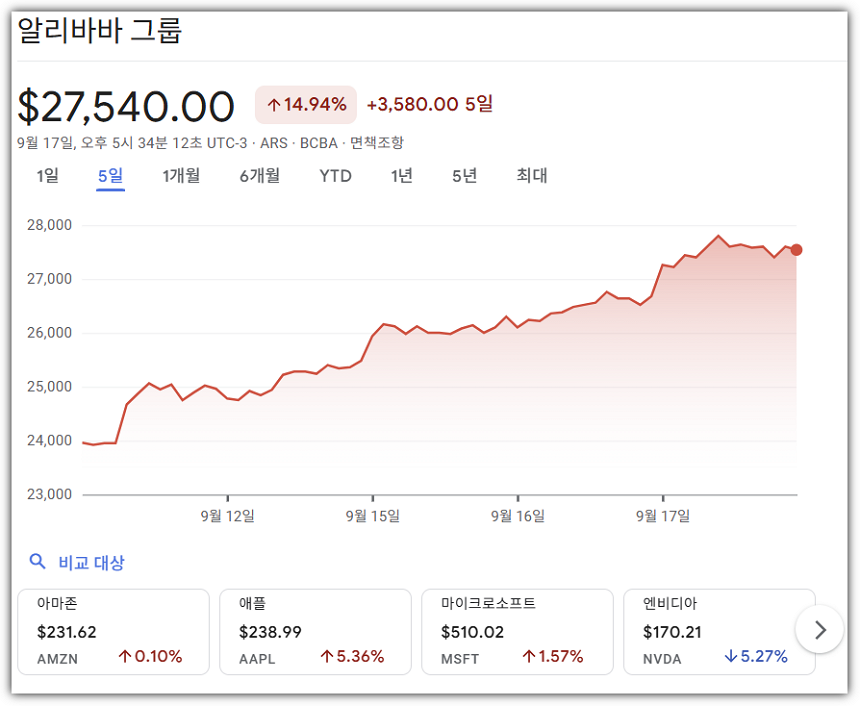
Task: Open the 최대 time range
Action: [x=529, y=175]
